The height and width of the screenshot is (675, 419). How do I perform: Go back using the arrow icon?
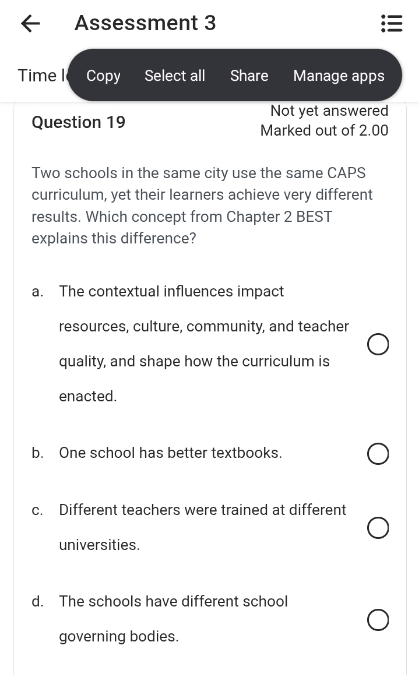tap(31, 23)
